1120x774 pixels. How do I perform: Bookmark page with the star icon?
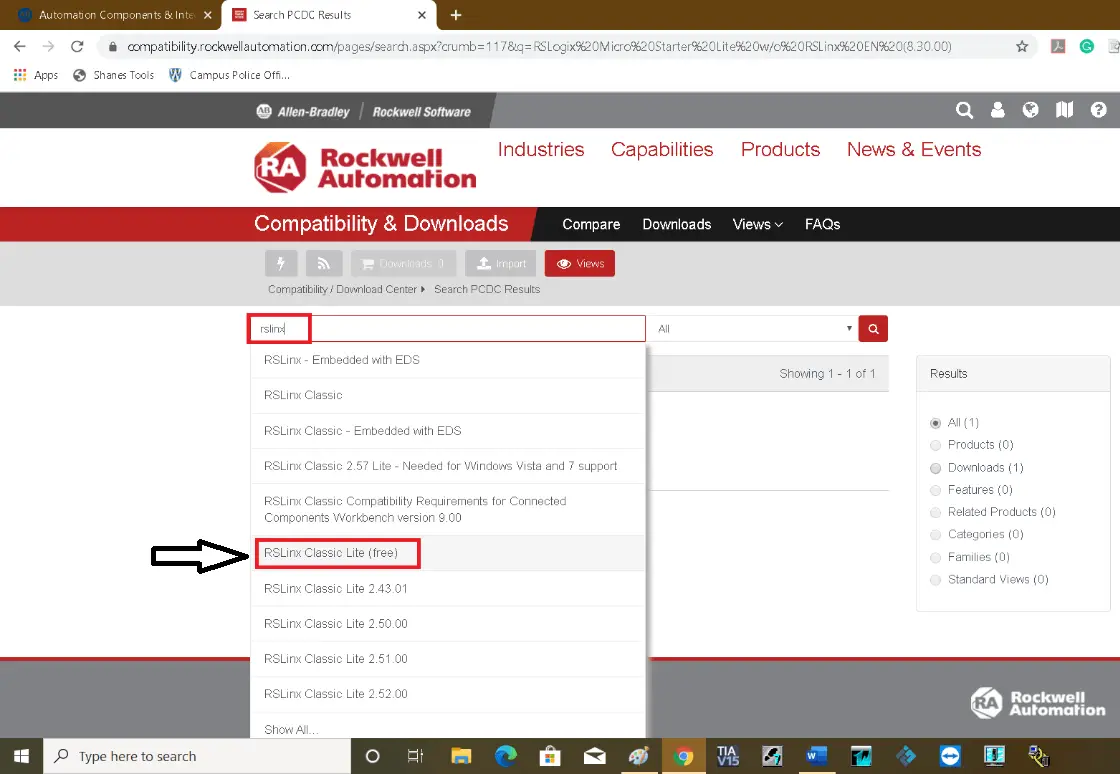pyautogui.click(x=1022, y=46)
